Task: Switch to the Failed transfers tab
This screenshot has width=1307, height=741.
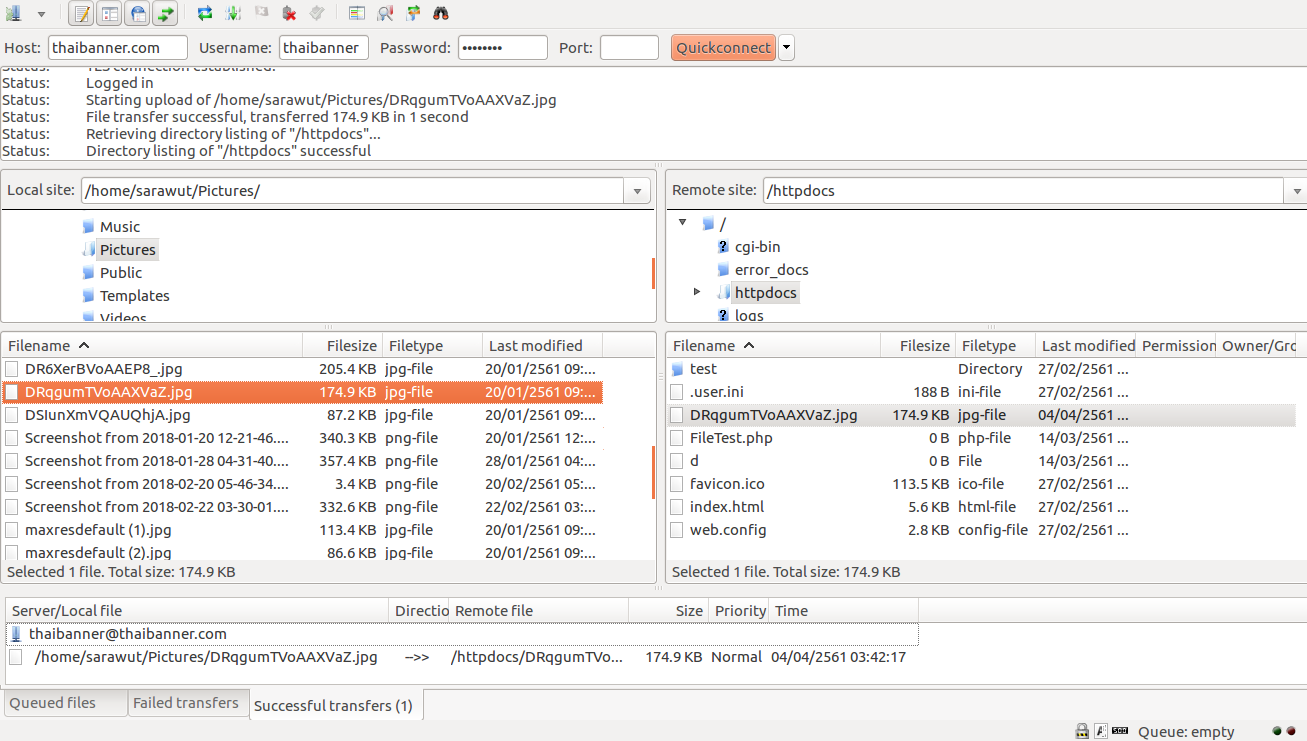Action: click(x=186, y=703)
